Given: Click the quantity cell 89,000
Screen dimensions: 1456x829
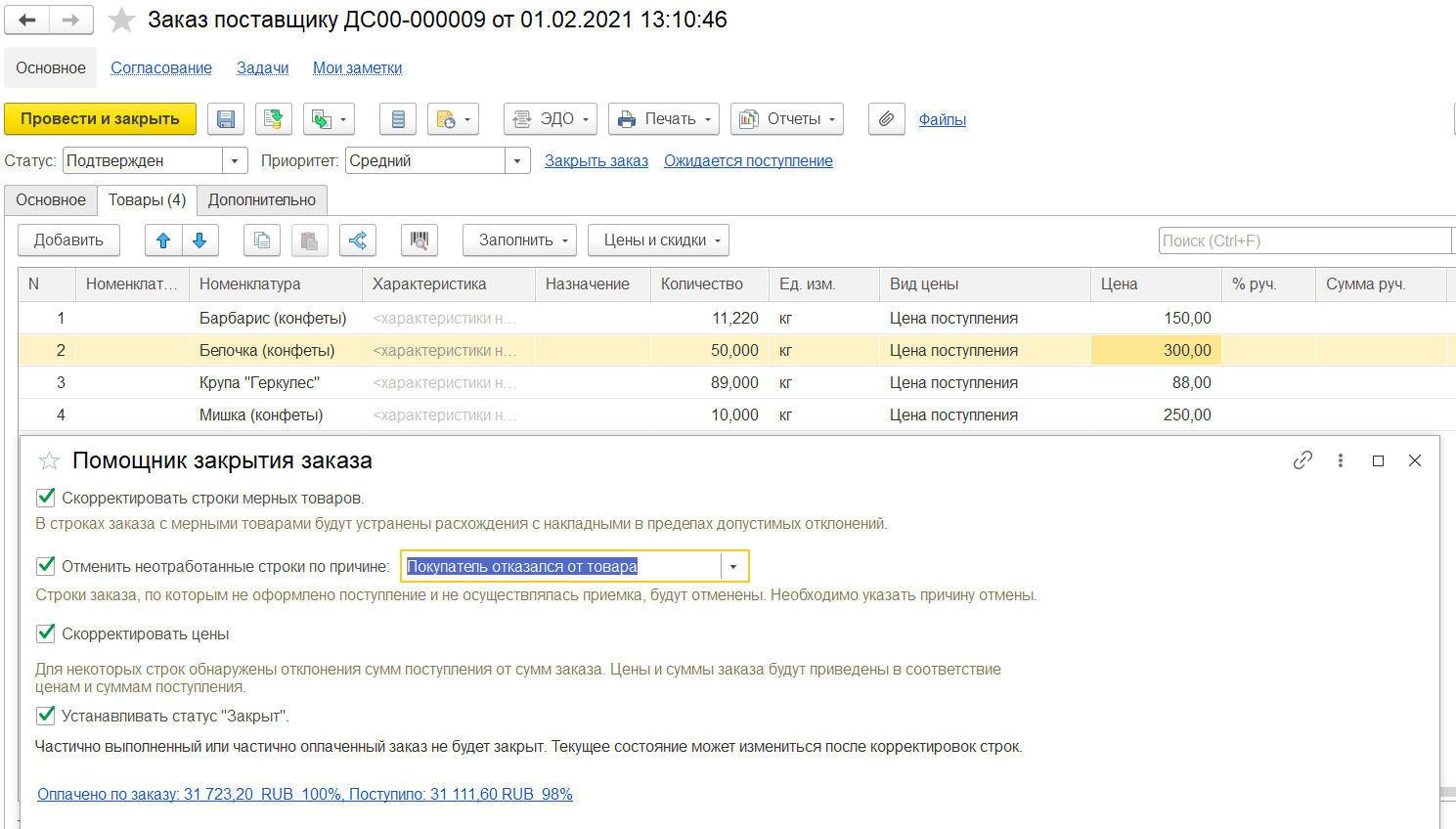Looking at the screenshot, I should click(x=709, y=382).
